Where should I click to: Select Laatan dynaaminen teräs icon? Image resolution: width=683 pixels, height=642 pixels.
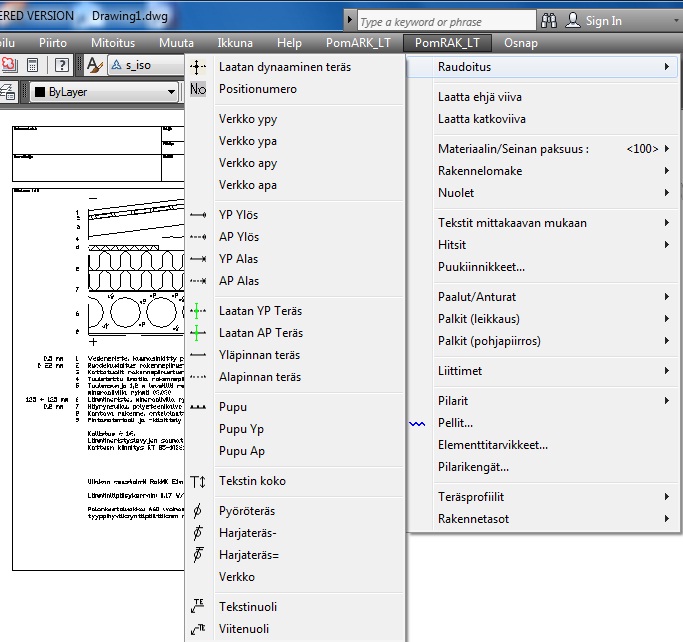pyautogui.click(x=198, y=67)
